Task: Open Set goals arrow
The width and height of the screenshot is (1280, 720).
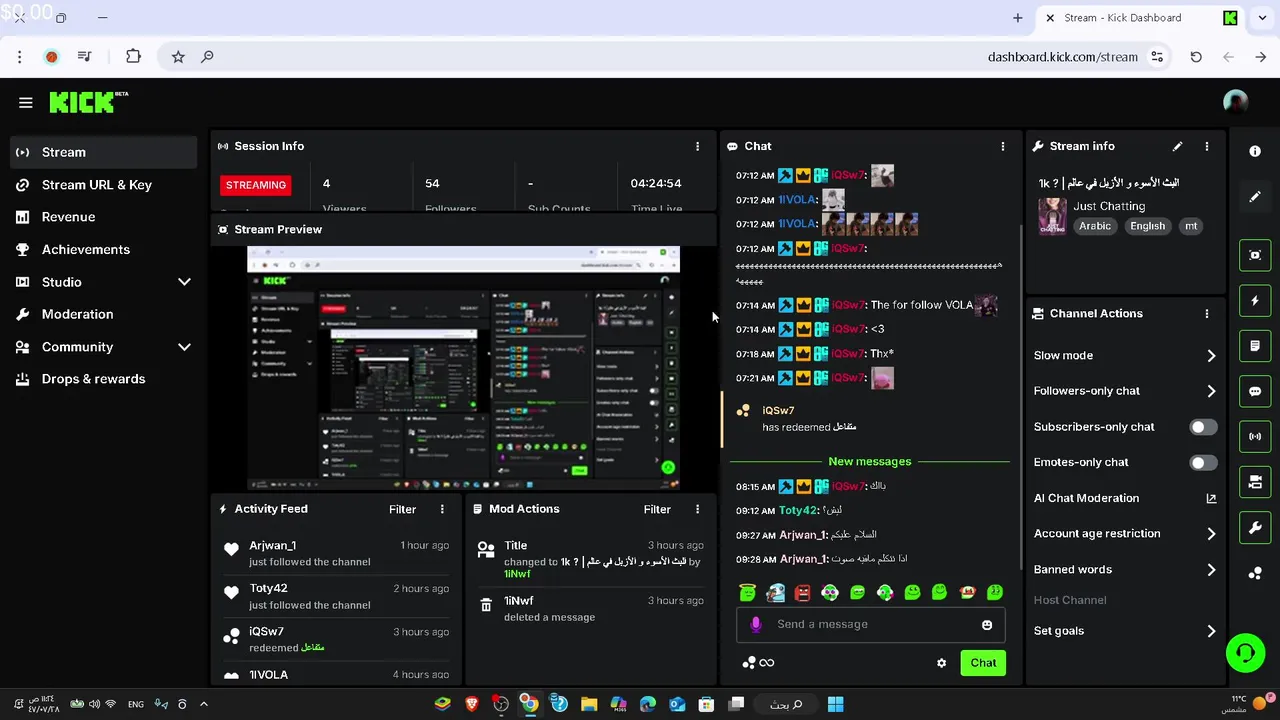Action: coord(1211,631)
